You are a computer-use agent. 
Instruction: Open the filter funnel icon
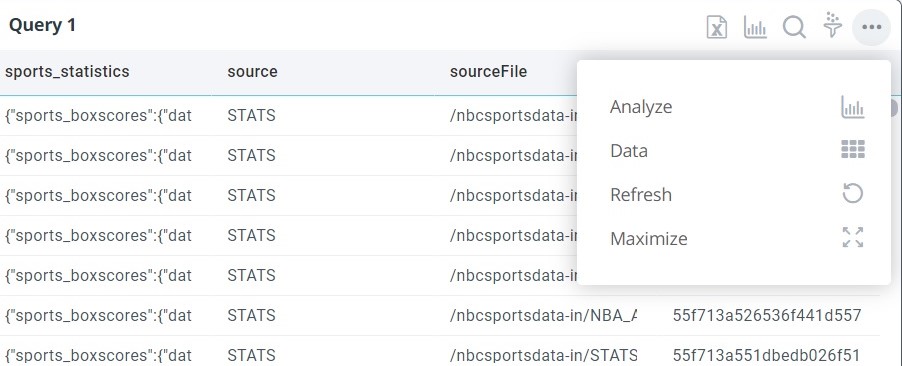point(832,25)
